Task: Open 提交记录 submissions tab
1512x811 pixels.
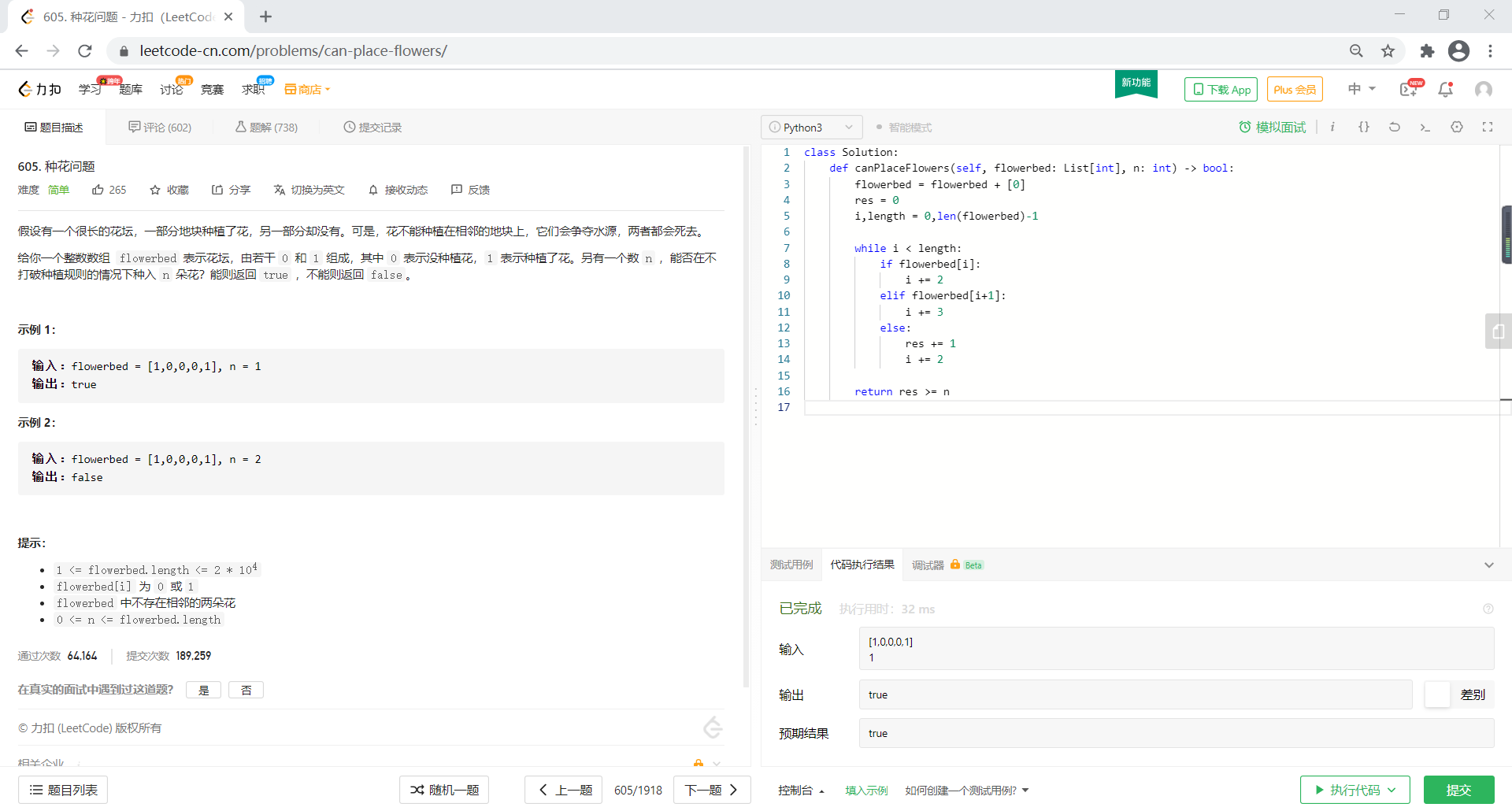Action: click(x=372, y=128)
